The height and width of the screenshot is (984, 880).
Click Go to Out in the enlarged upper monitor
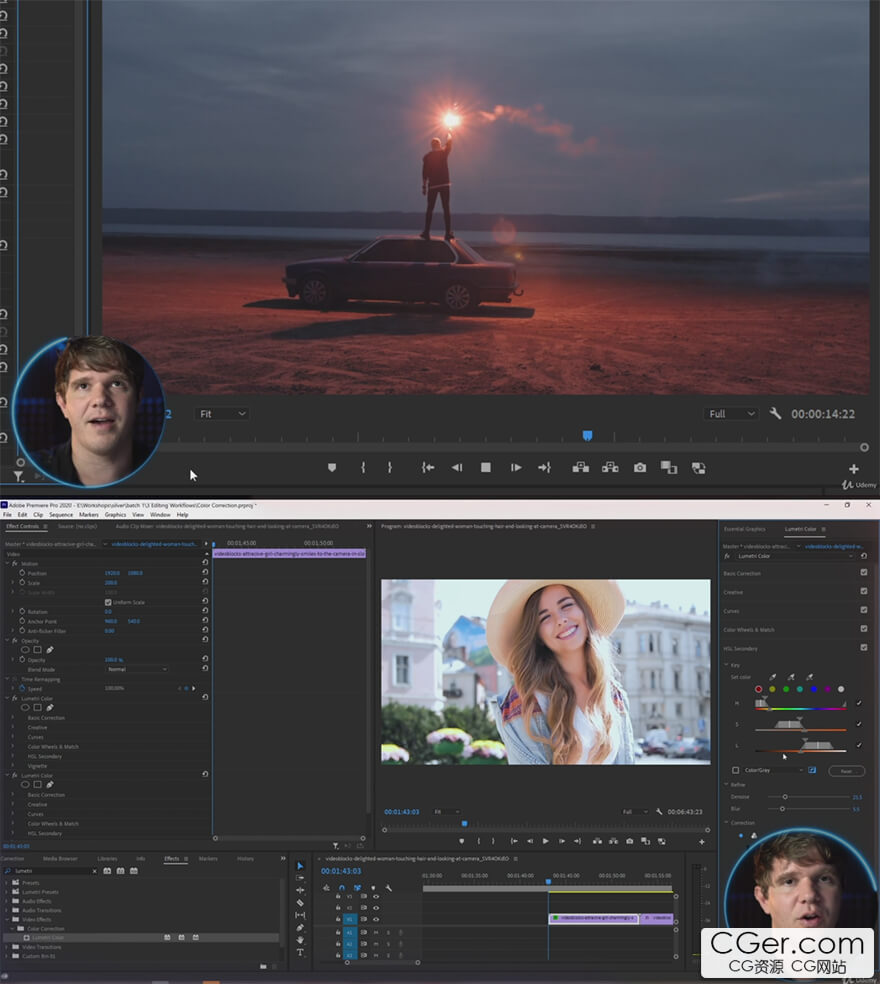[x=544, y=468]
